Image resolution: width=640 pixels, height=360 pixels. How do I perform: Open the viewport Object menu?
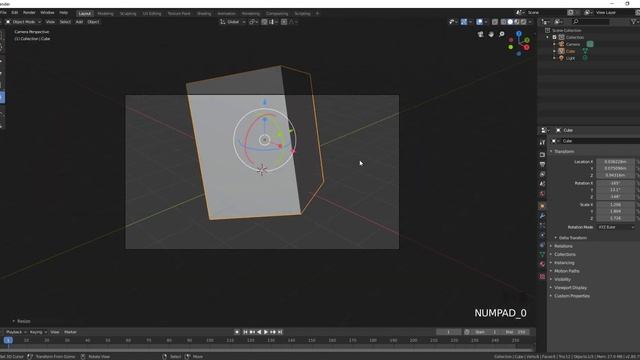point(93,22)
